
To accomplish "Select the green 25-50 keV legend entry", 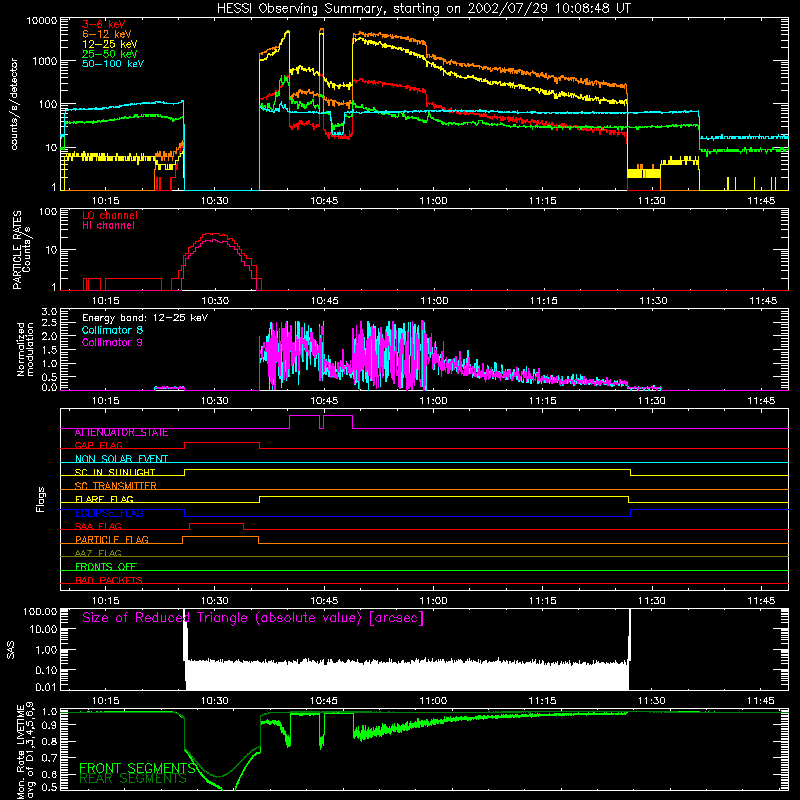I will 110,54.
